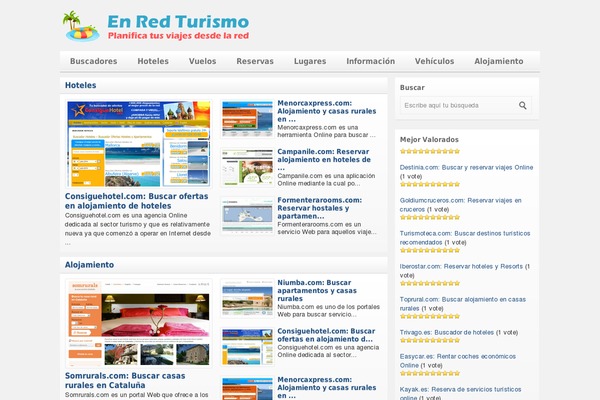600x400 pixels.
Task: Open 'Destinia.com: Buscar y reservar viajes Online'
Action: (466, 167)
